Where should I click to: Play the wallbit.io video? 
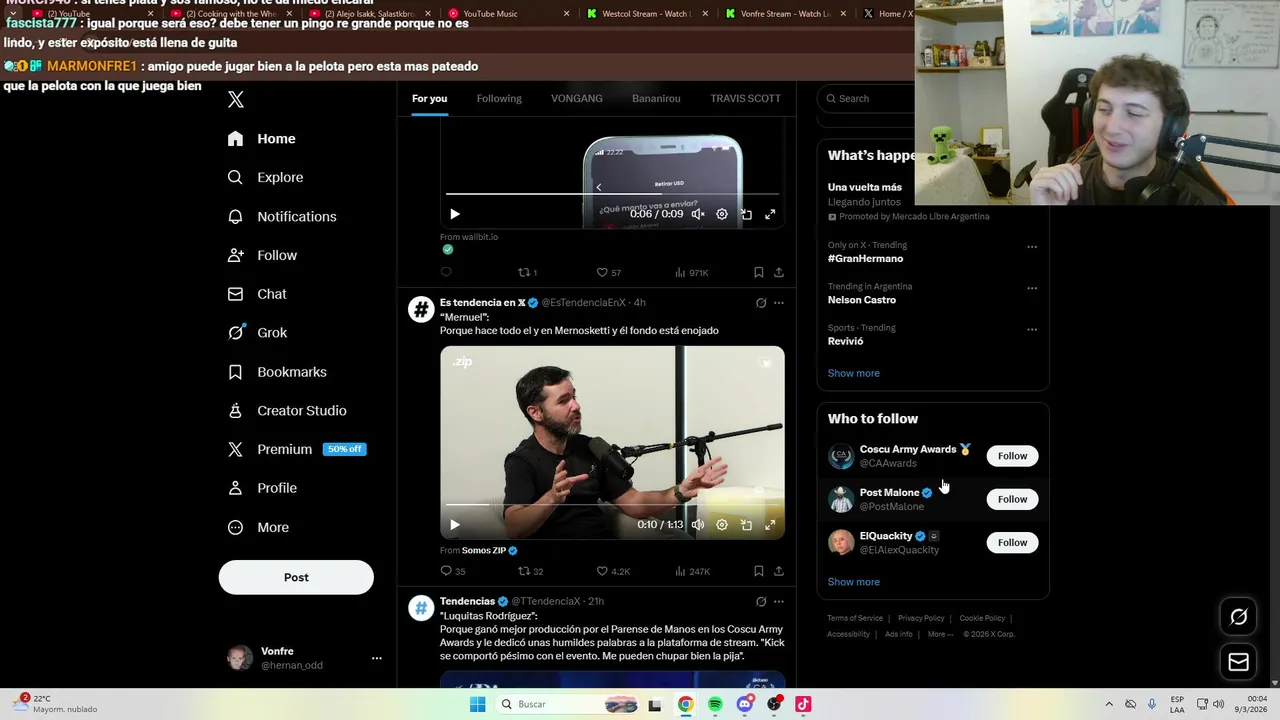[455, 214]
